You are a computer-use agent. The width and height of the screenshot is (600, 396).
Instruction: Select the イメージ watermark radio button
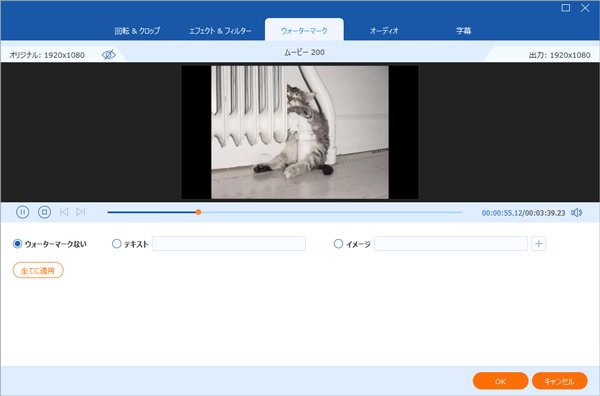coord(338,244)
